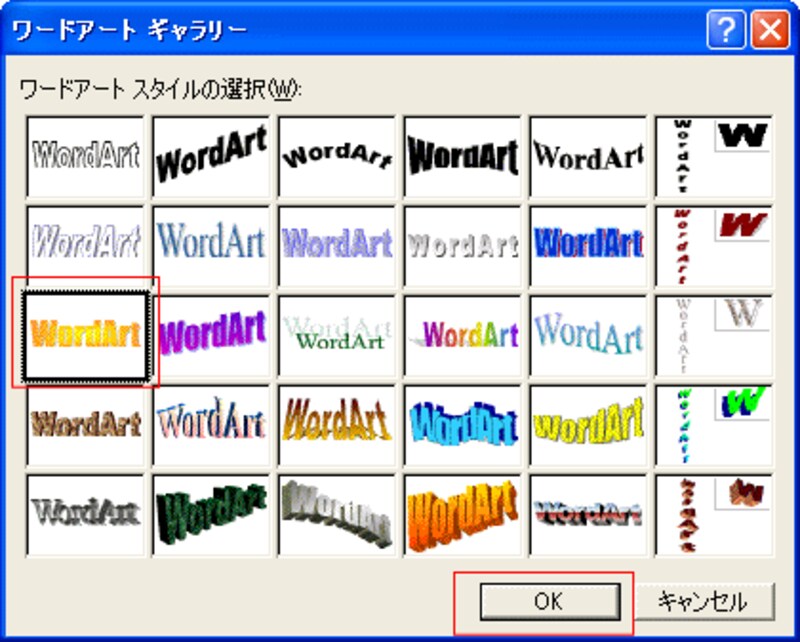Pick the yellow 3D WordArt style

click(x=588, y=426)
